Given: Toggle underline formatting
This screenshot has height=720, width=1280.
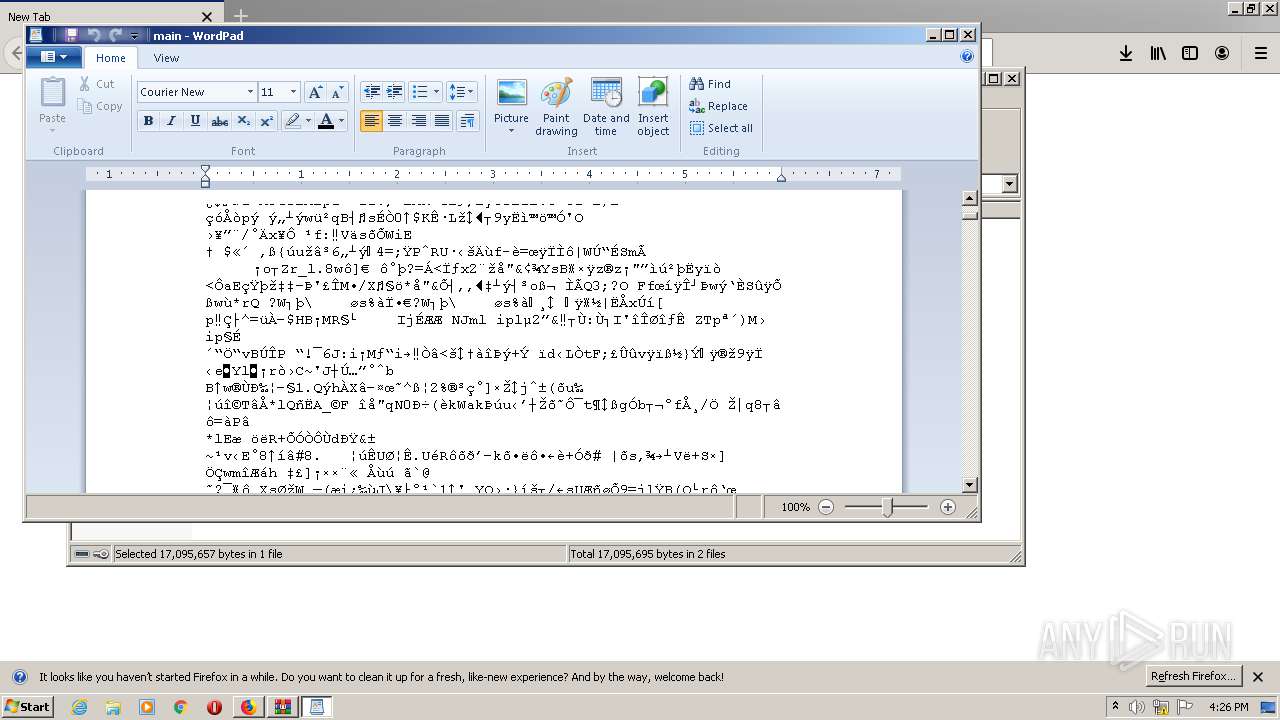Looking at the screenshot, I should pos(195,121).
